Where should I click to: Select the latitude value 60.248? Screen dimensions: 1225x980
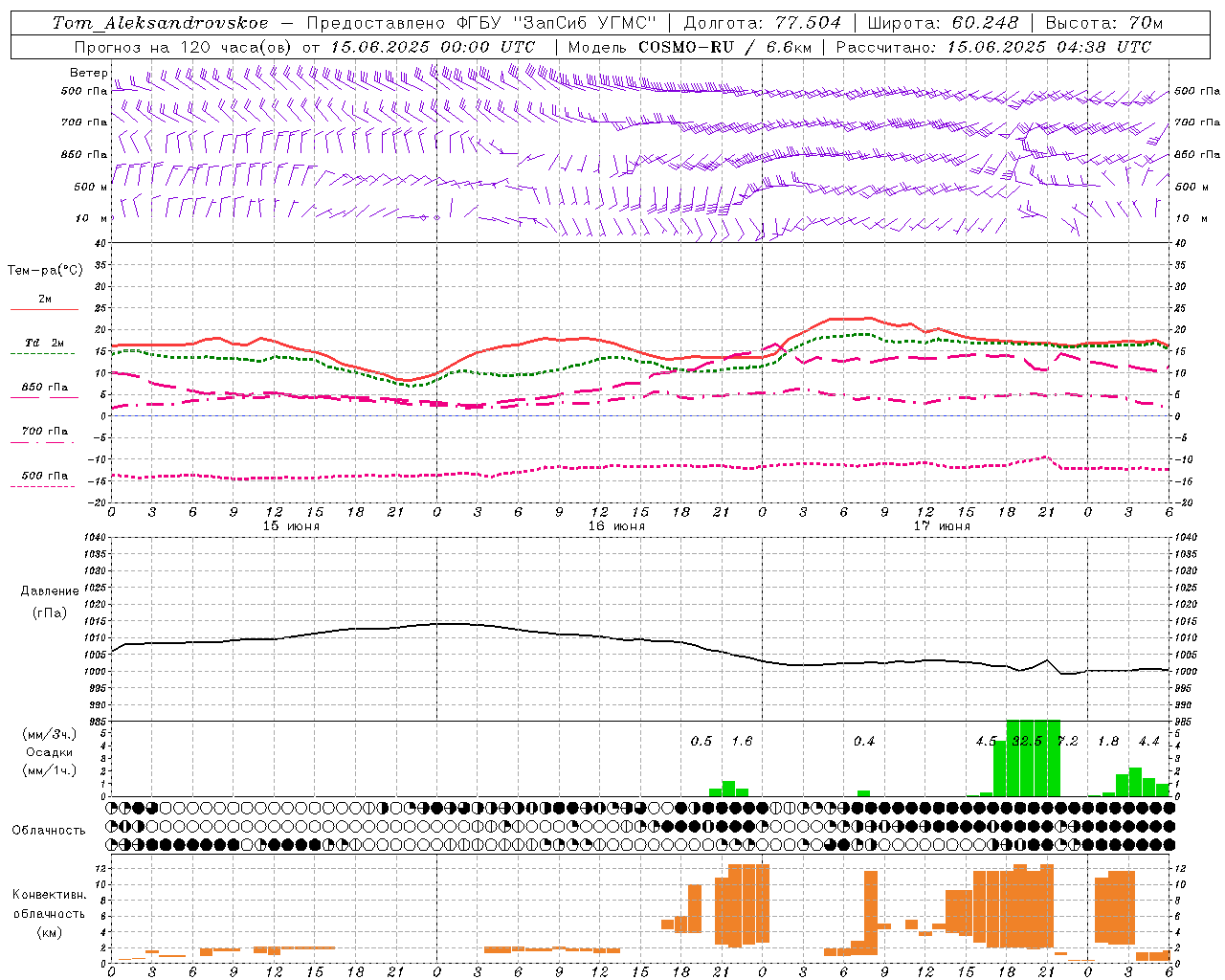click(987, 23)
